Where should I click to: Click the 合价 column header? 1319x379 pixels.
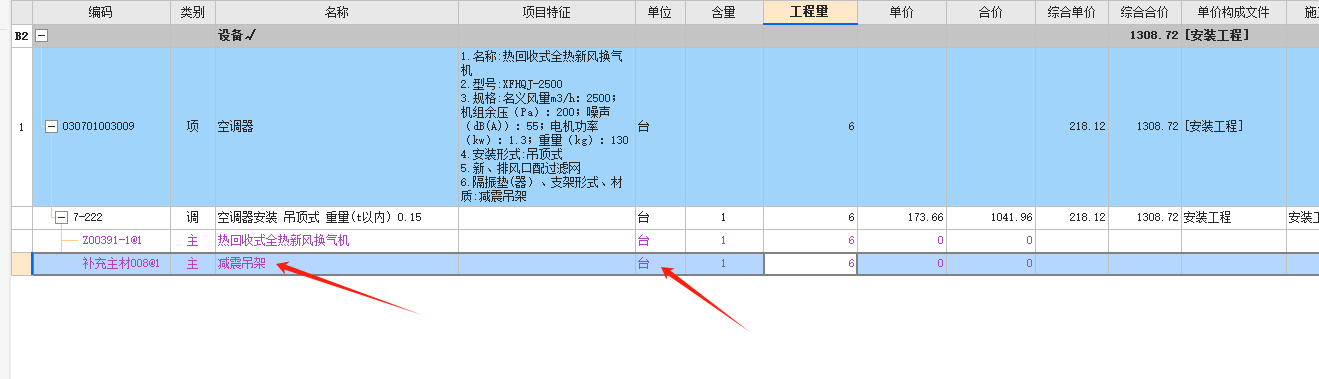991,12
